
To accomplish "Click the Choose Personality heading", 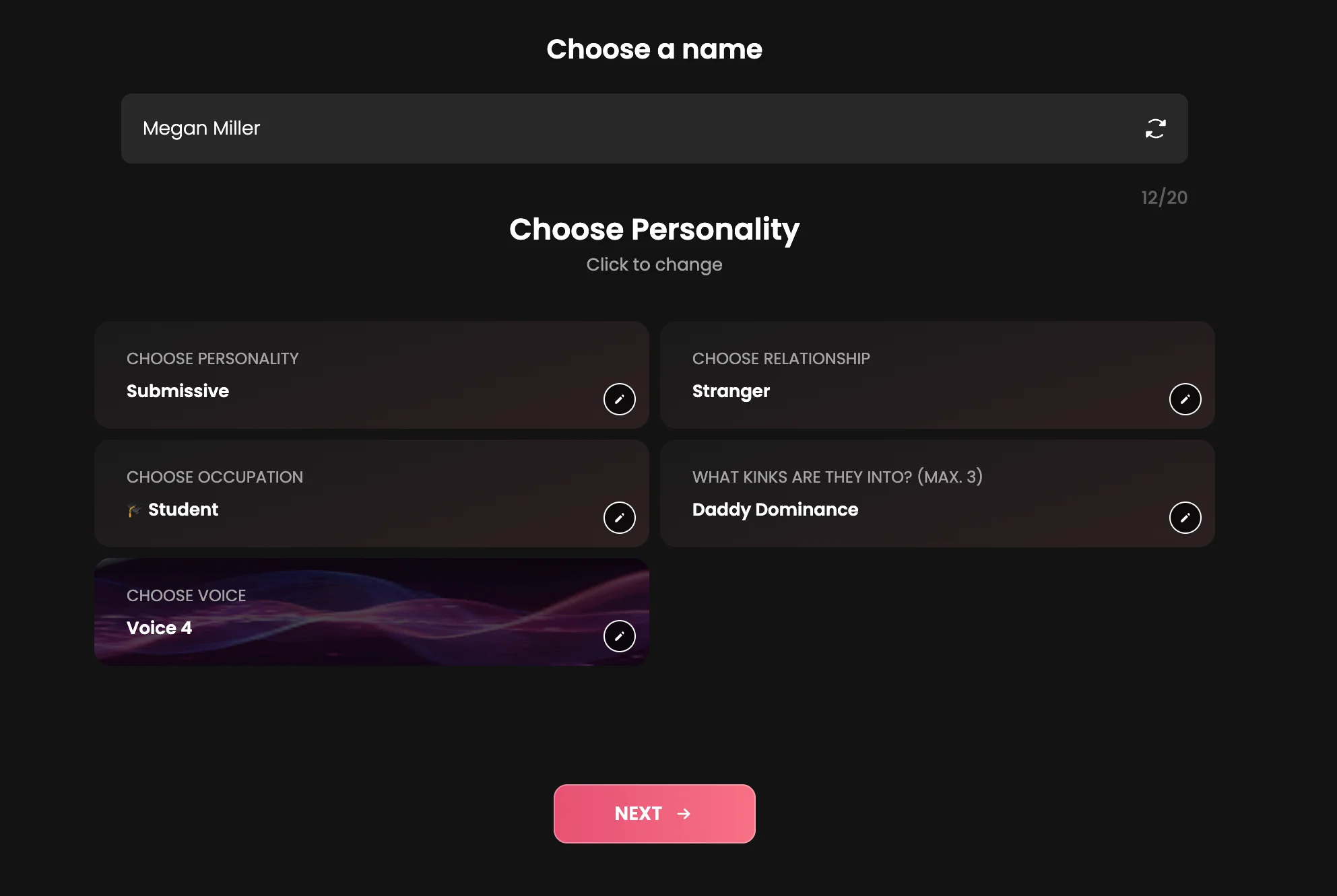I will (x=654, y=230).
